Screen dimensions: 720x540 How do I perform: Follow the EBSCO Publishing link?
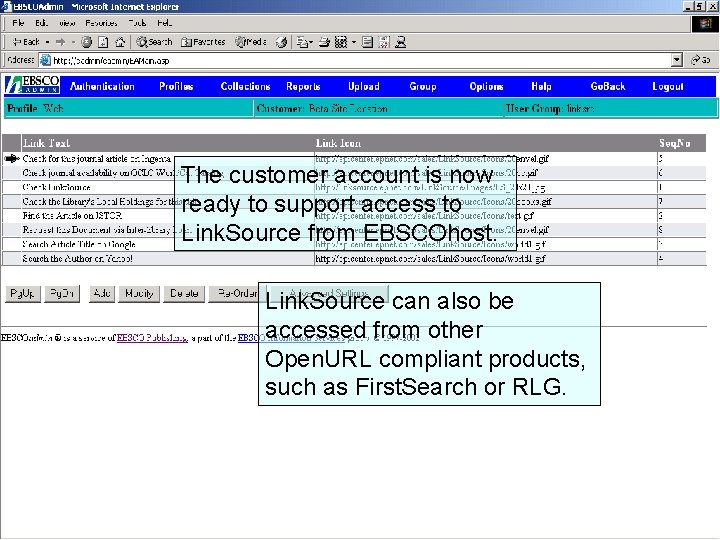(x=152, y=338)
